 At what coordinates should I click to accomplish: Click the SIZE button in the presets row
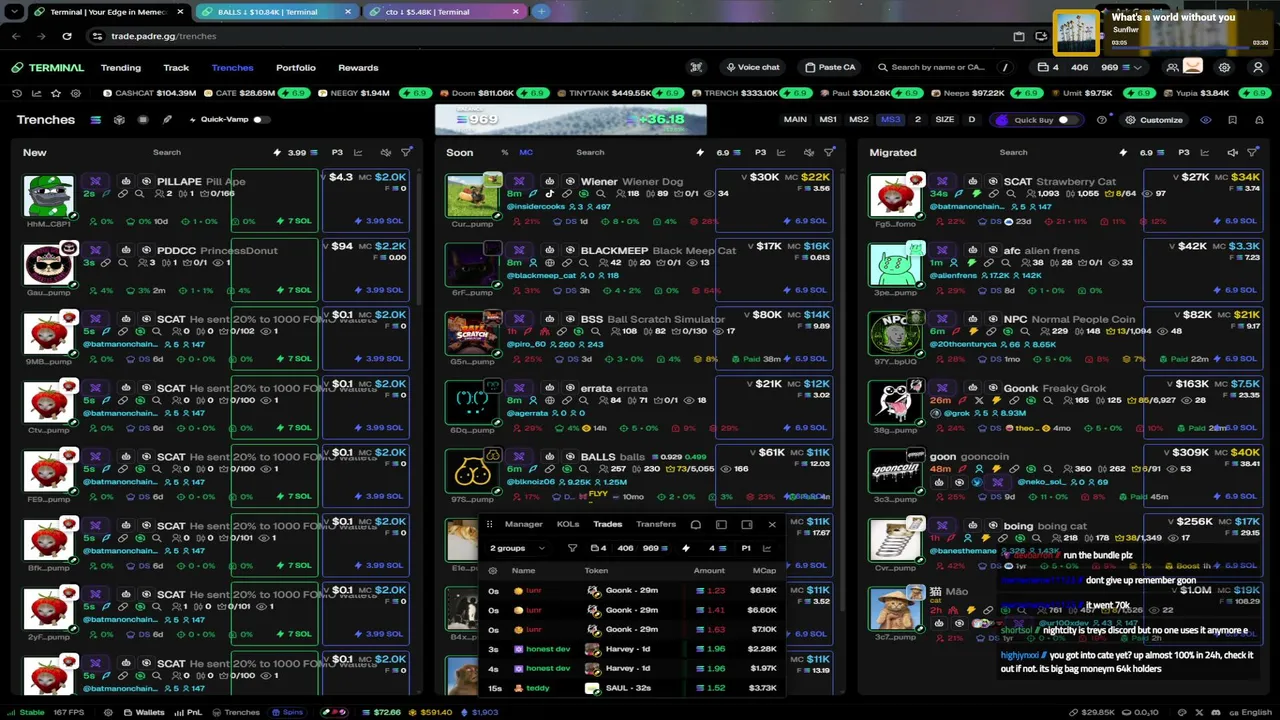point(944,120)
